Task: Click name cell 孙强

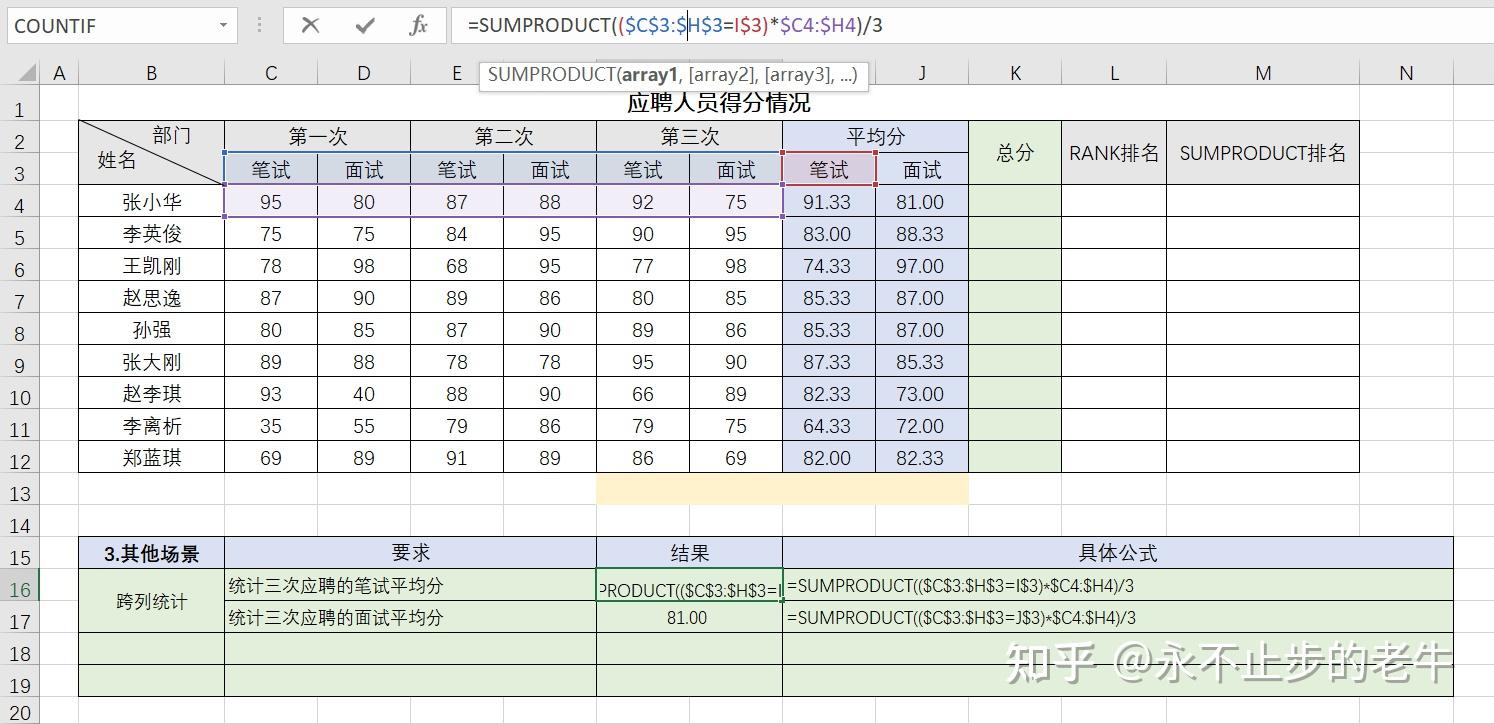Action: tap(152, 330)
